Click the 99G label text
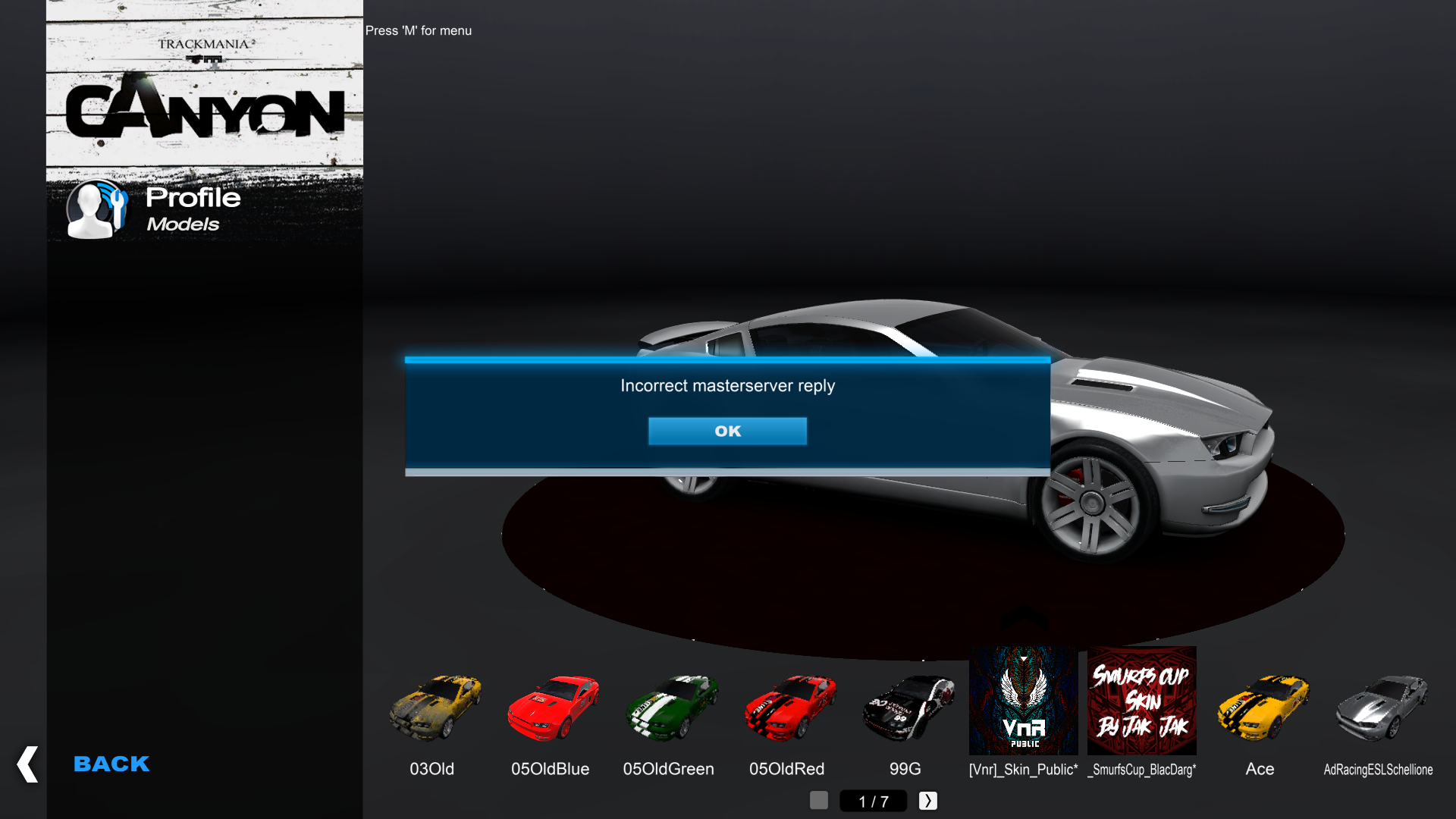The width and height of the screenshot is (1456, 819). (x=905, y=769)
